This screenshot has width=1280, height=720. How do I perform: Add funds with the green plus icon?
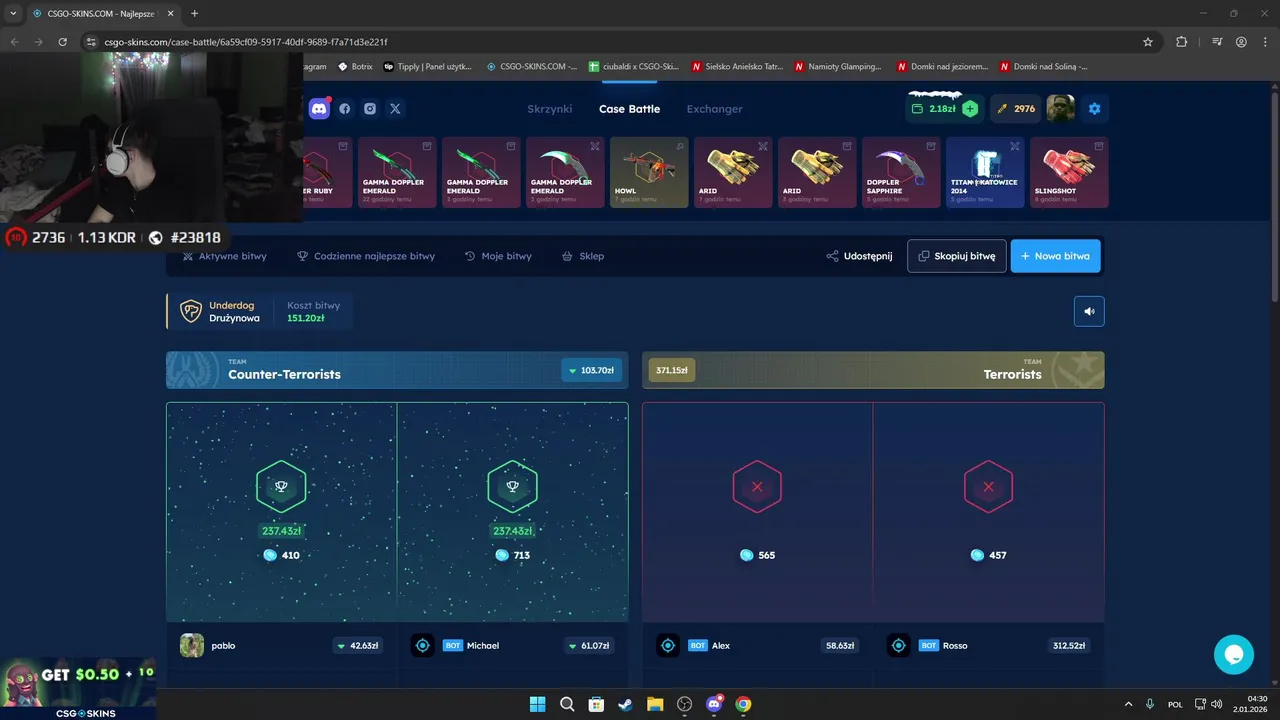pos(970,109)
